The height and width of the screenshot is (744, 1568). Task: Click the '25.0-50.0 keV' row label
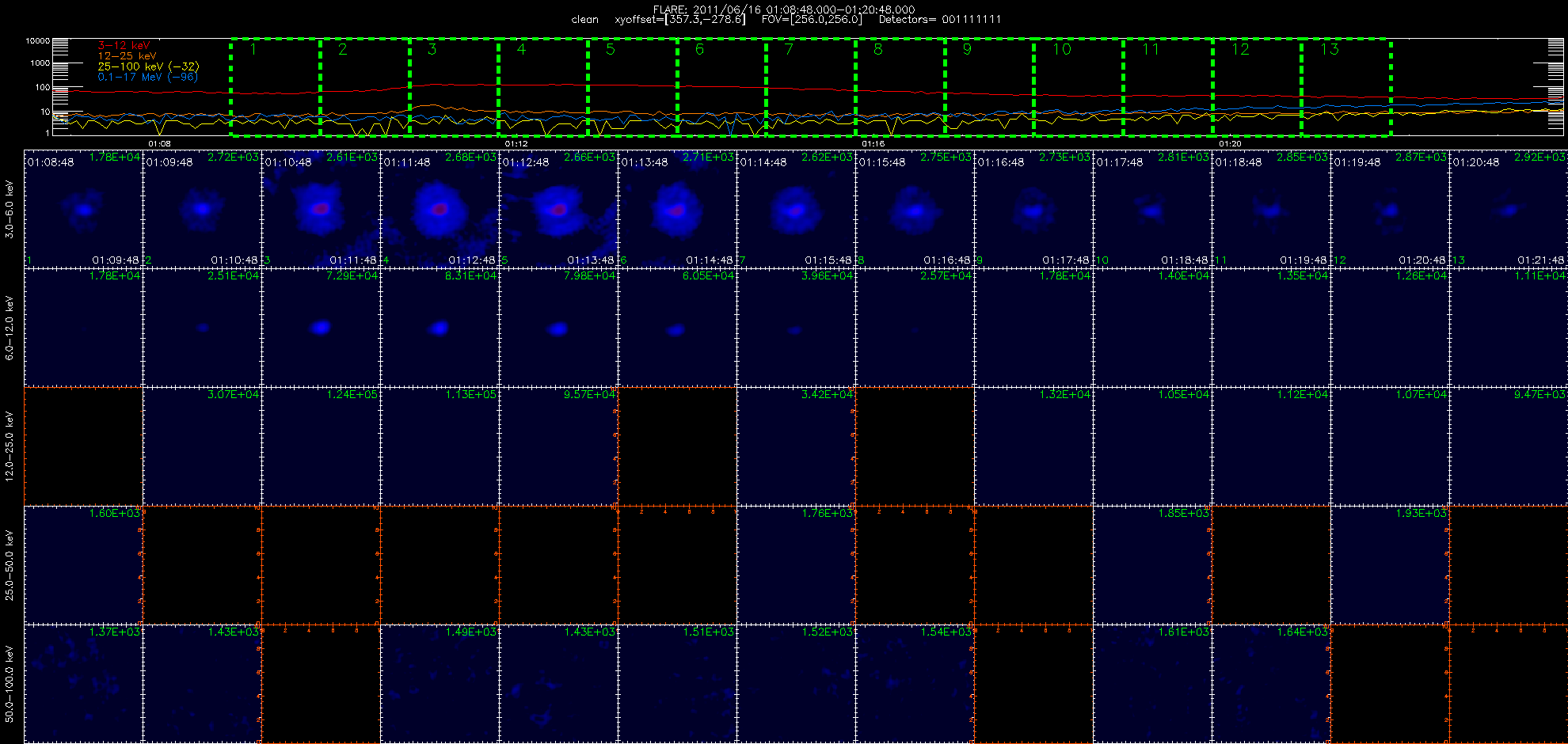(10, 565)
